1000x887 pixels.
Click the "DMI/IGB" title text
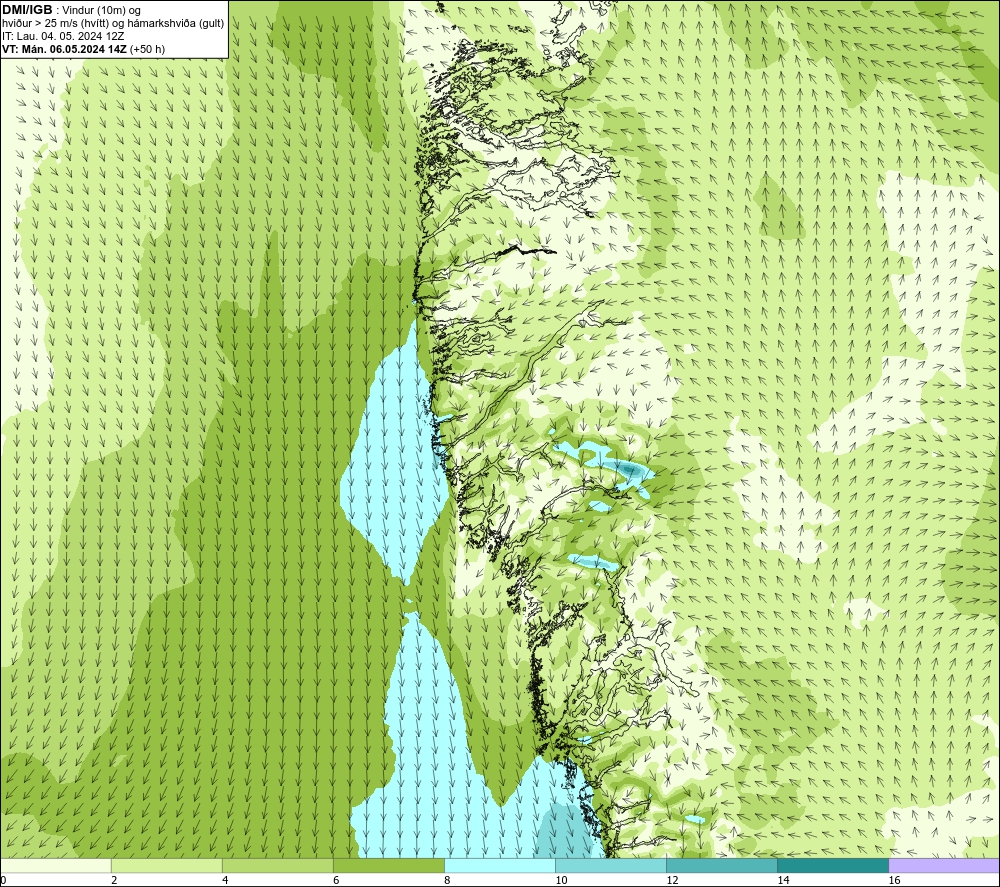[x=27, y=10]
